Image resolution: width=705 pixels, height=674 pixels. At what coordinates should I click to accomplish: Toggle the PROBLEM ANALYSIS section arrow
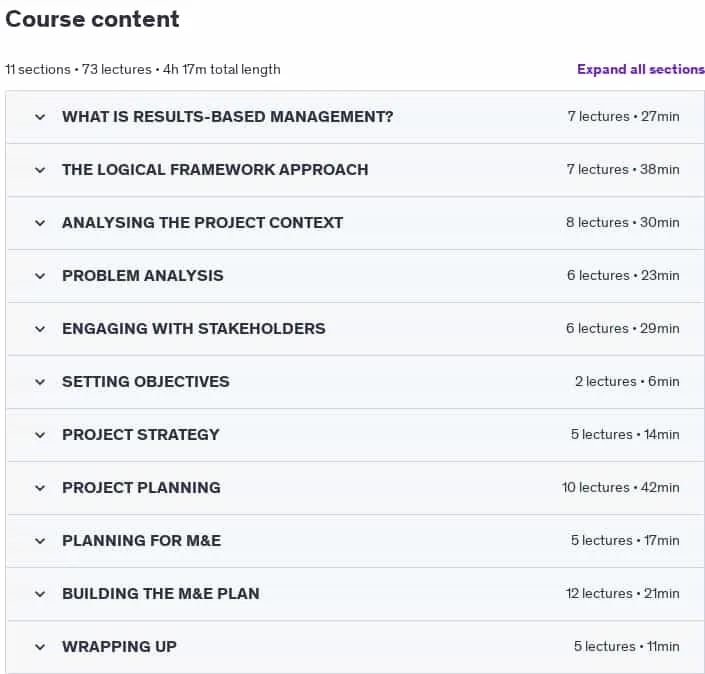[40, 276]
